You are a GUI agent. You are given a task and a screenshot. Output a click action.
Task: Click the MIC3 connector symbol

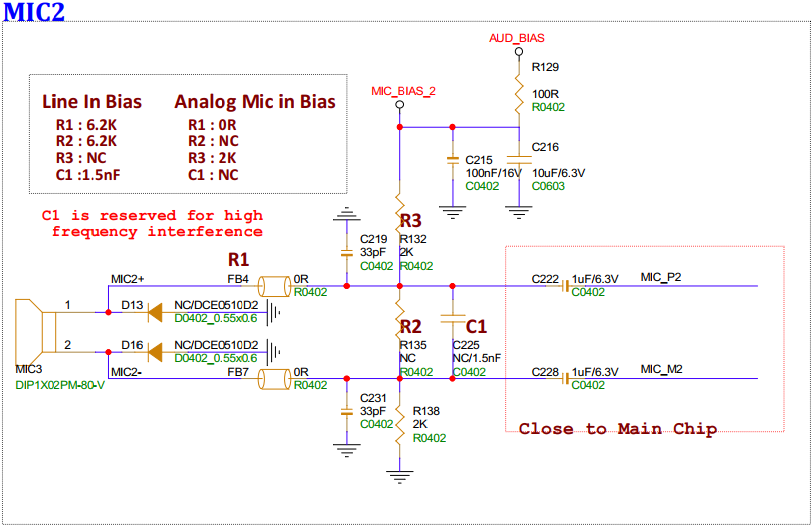tap(32, 331)
